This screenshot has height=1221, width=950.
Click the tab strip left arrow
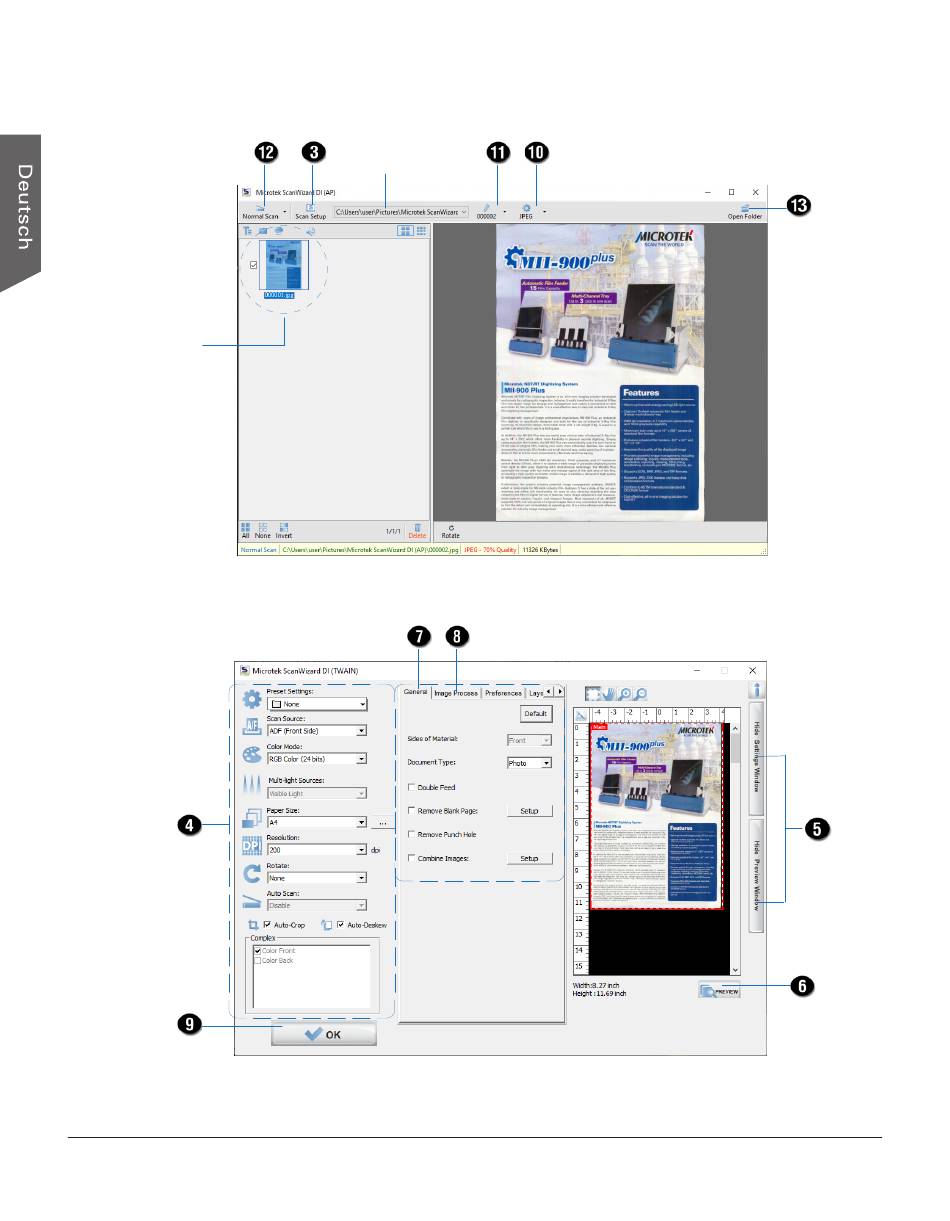coord(548,692)
